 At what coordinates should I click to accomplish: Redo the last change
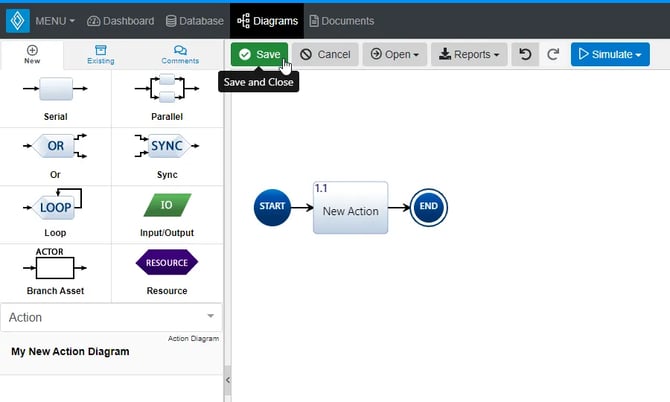coord(553,54)
